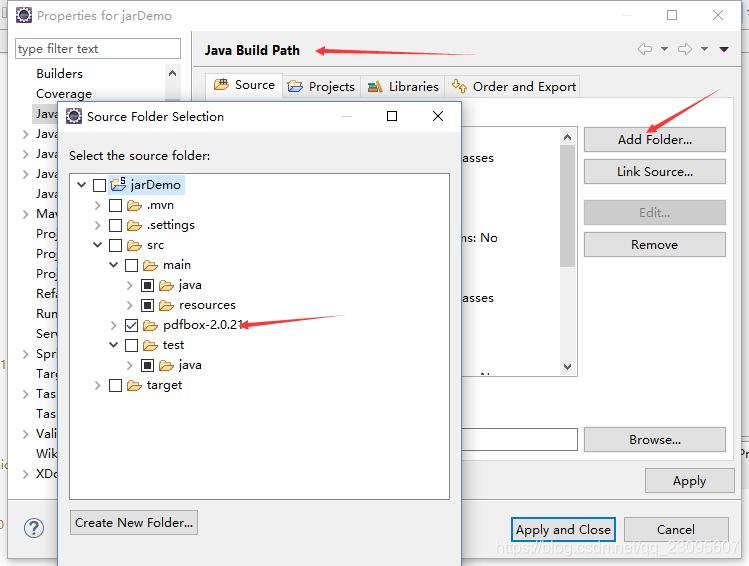Screen dimensions: 749x566
Task: Click the src folder icon
Action: point(134,246)
